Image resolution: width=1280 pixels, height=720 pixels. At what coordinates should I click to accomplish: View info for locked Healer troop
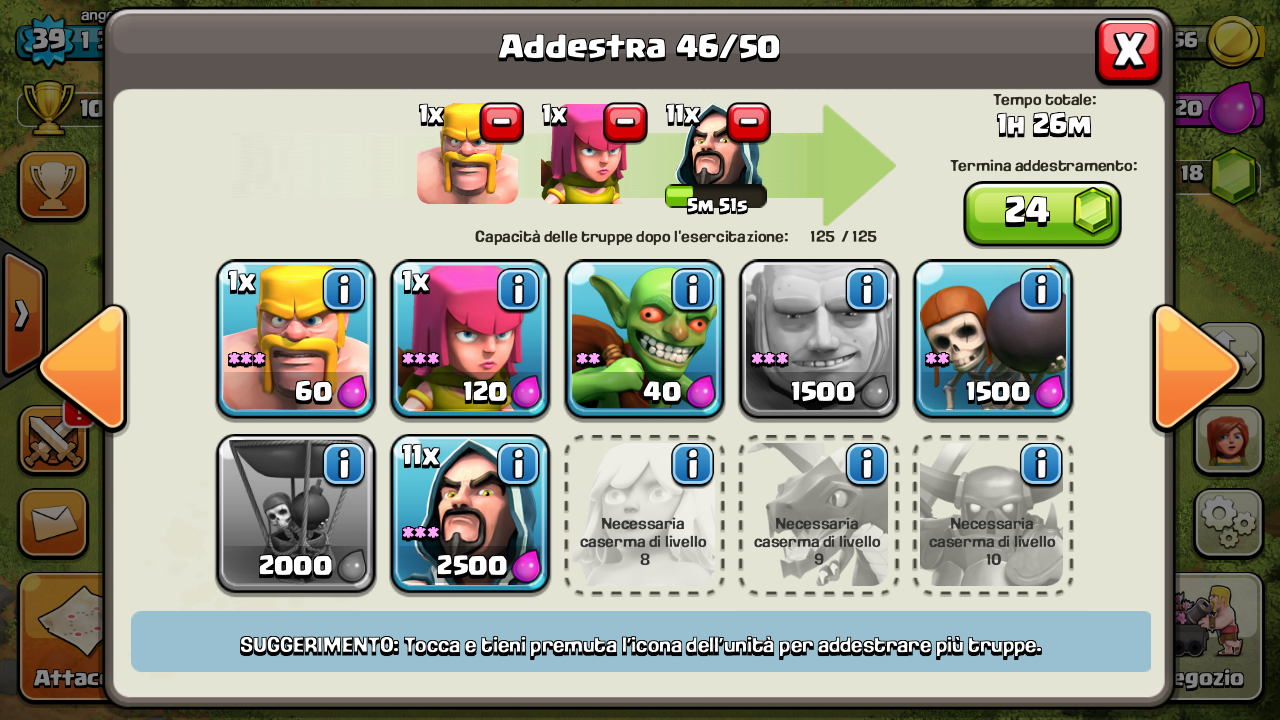[x=692, y=464]
